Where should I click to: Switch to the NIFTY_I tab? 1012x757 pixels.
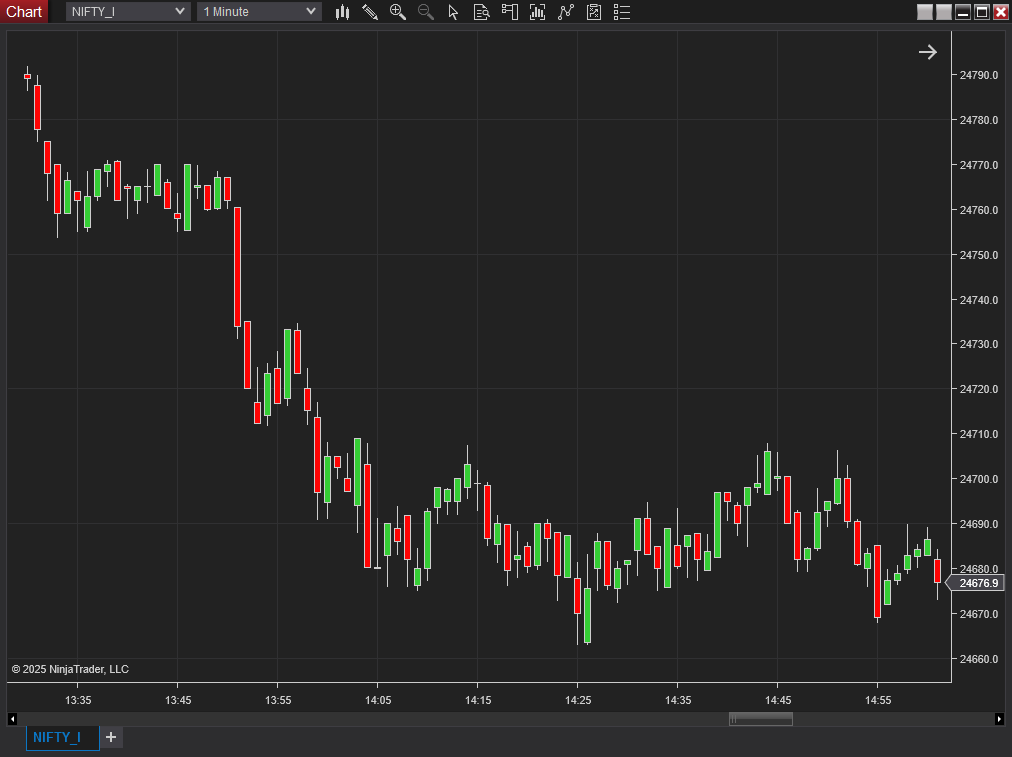tap(62, 737)
